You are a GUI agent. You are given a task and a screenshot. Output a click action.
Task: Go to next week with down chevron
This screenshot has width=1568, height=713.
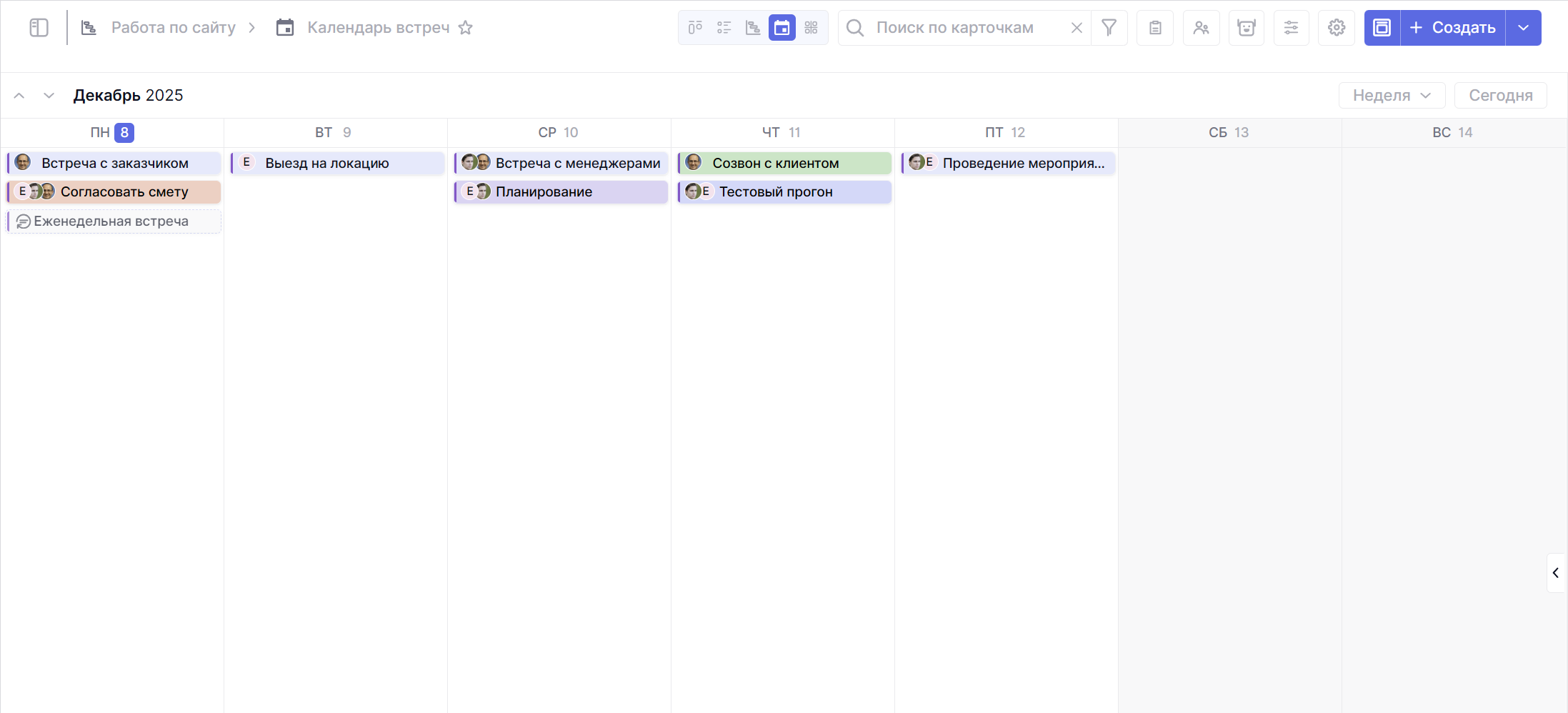point(49,95)
